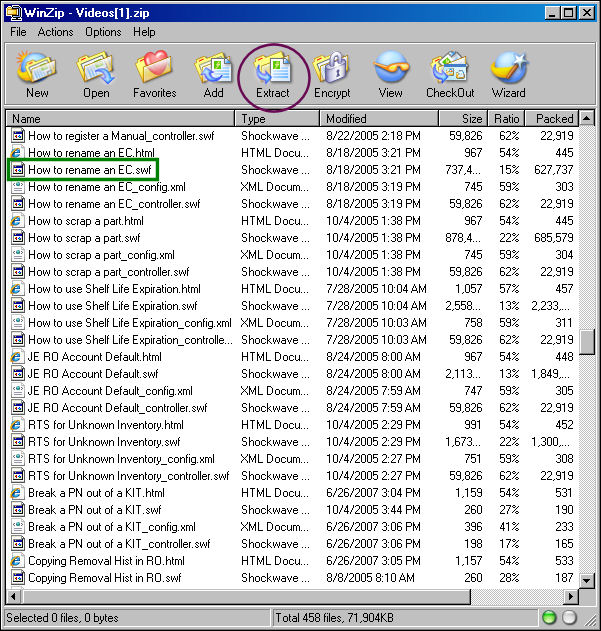Click the WinZip title bar icon
601x631 pixels.
click(x=13, y=12)
